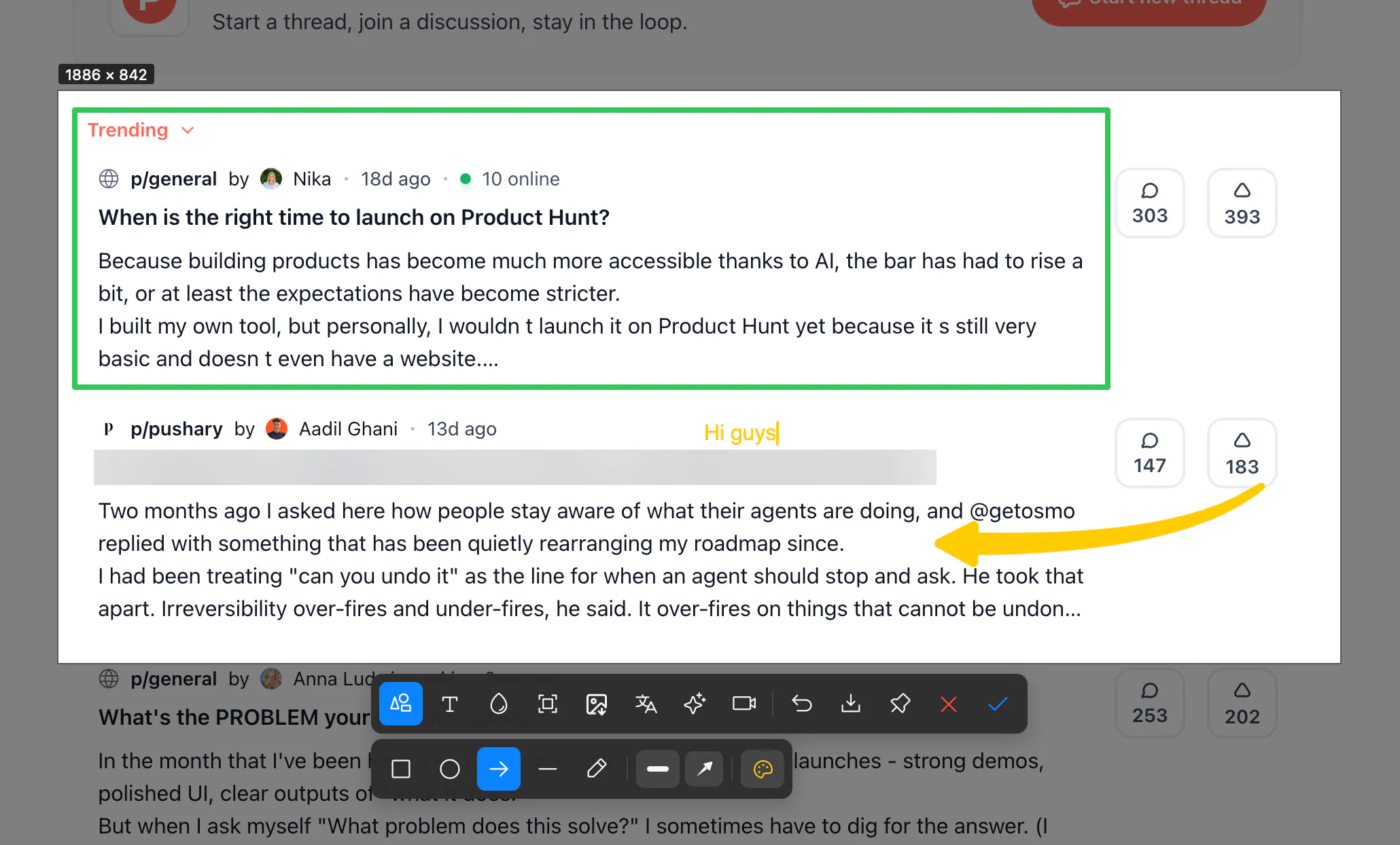The image size is (1400, 845).
Task: Open author name Nika
Action: click(312, 179)
